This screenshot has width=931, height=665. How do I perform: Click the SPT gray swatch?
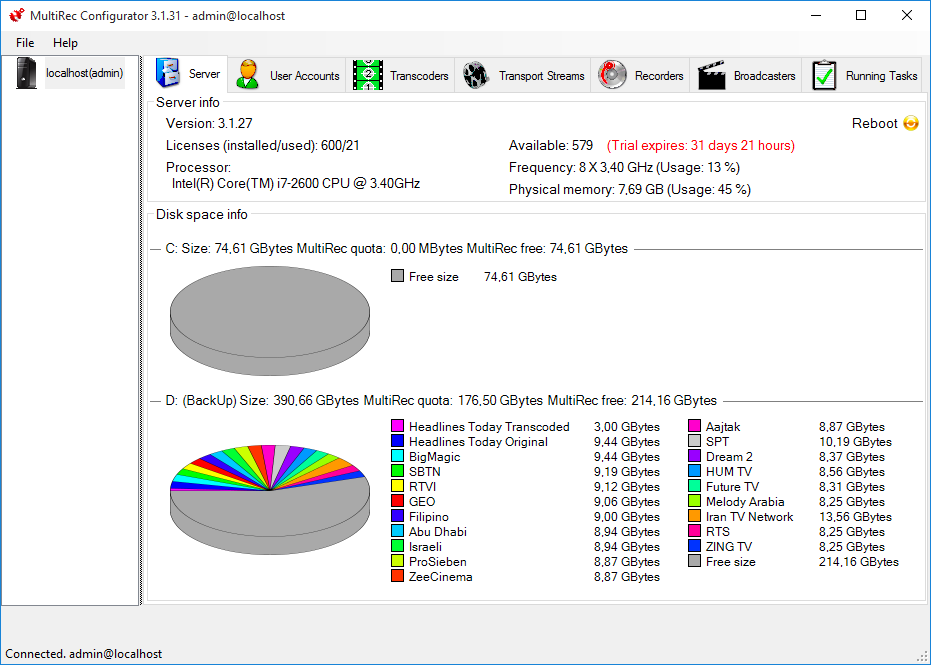[x=695, y=441]
